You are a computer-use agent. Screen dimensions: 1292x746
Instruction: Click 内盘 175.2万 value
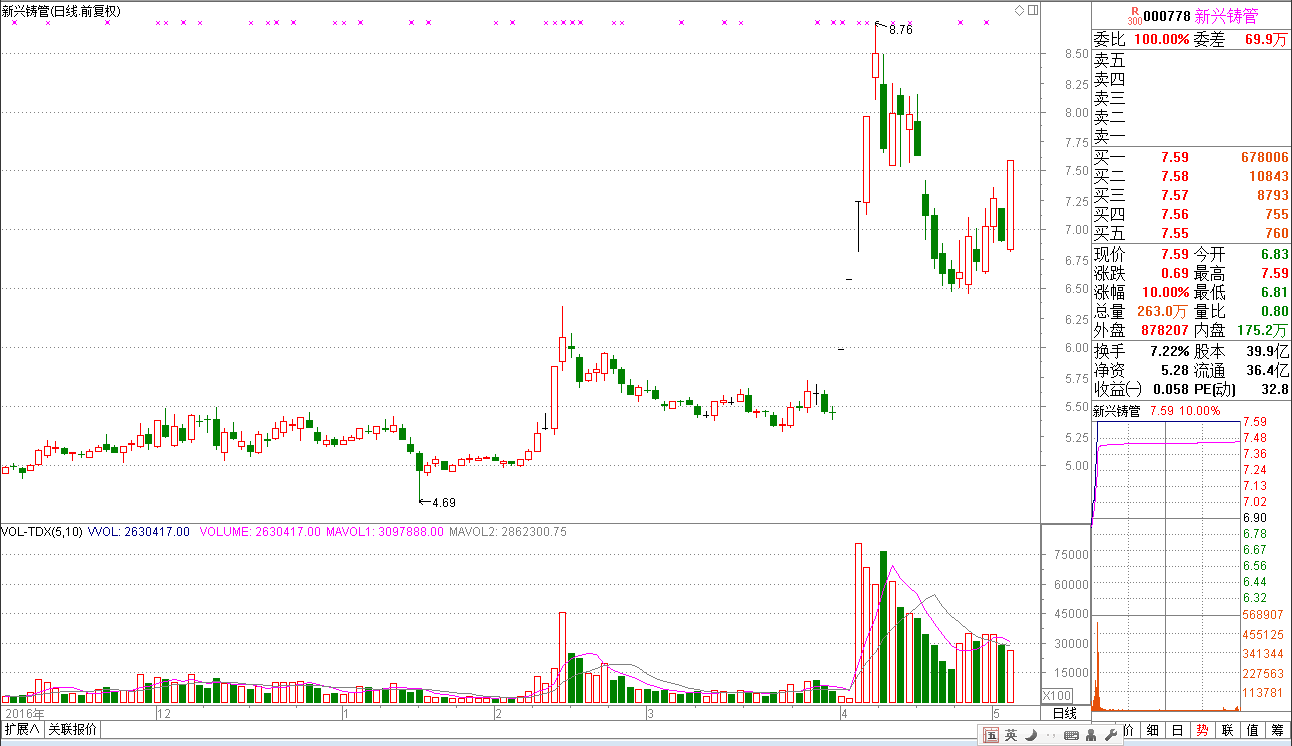point(1265,330)
